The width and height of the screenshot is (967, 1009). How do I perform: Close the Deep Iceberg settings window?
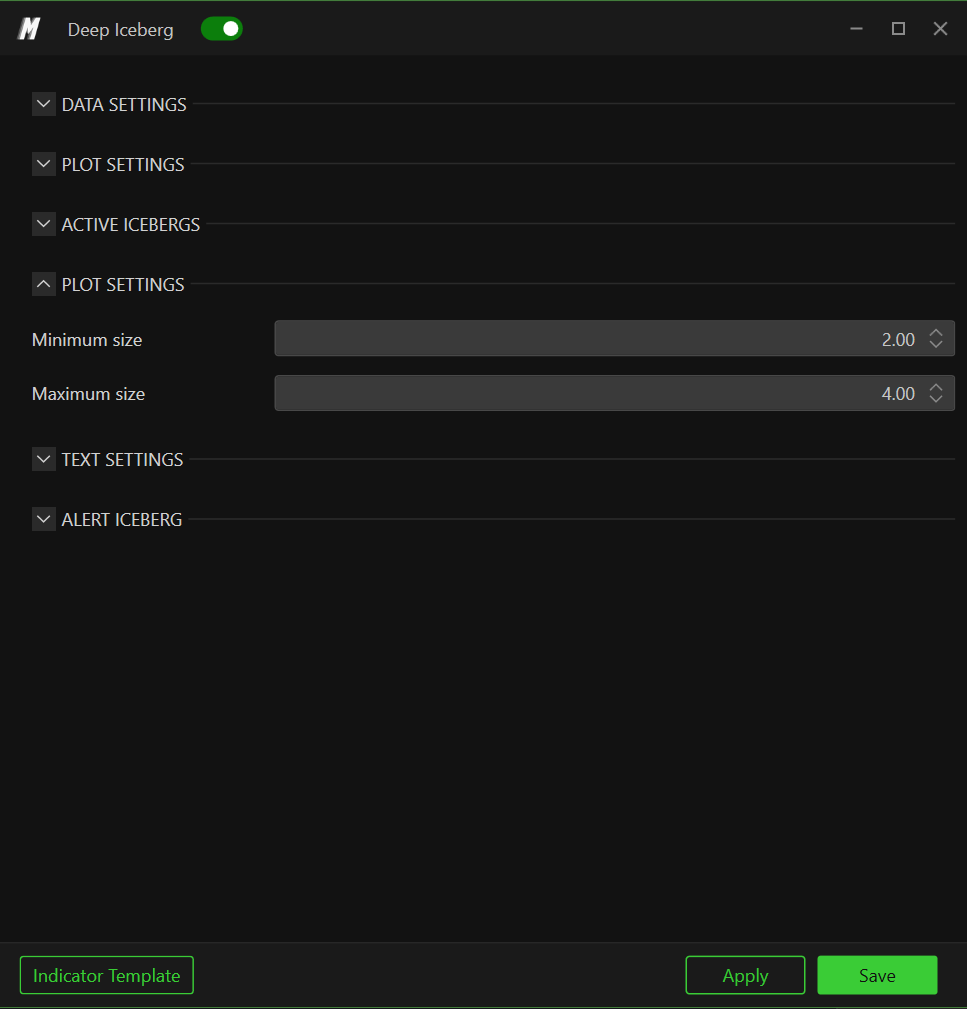(940, 29)
